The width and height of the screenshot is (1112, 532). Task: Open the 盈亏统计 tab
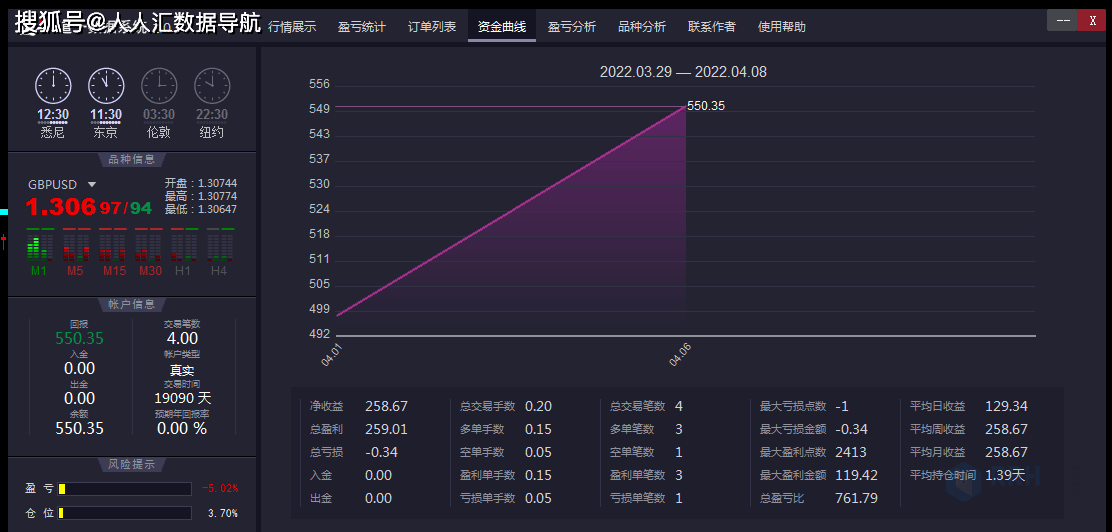[361, 27]
